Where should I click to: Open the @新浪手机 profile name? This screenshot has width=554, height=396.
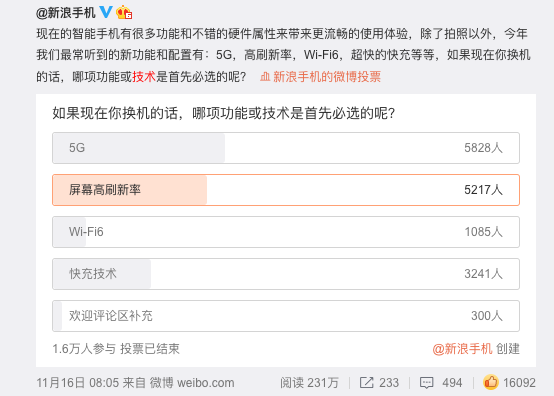[x=66, y=13]
